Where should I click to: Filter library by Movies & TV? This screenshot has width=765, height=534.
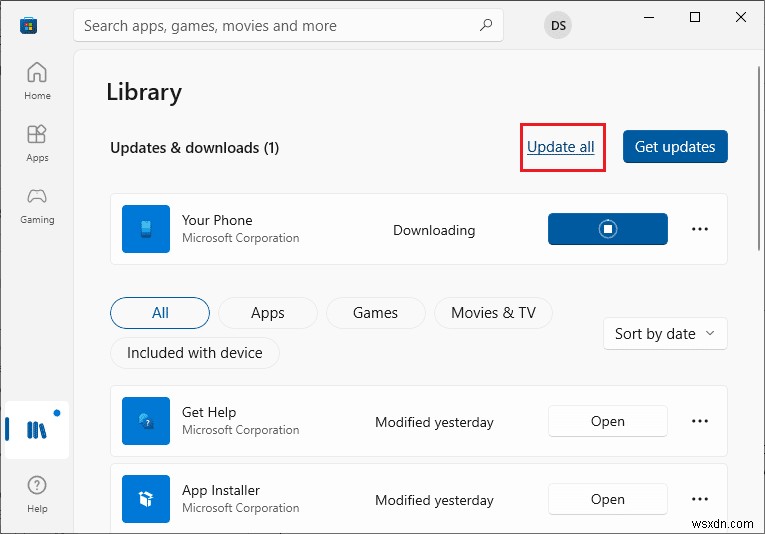493,313
